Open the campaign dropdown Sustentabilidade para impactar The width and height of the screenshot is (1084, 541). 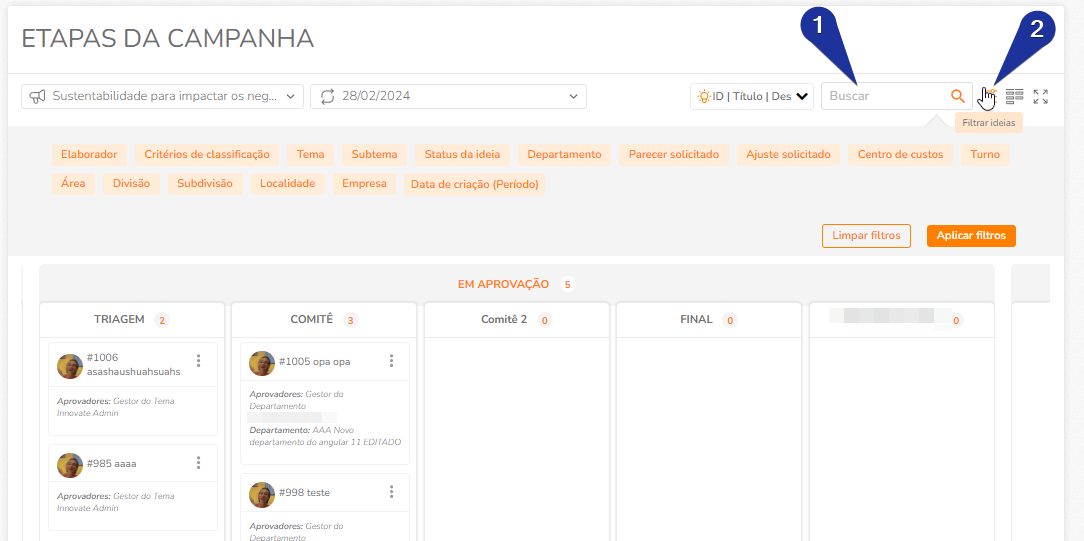[x=162, y=96]
